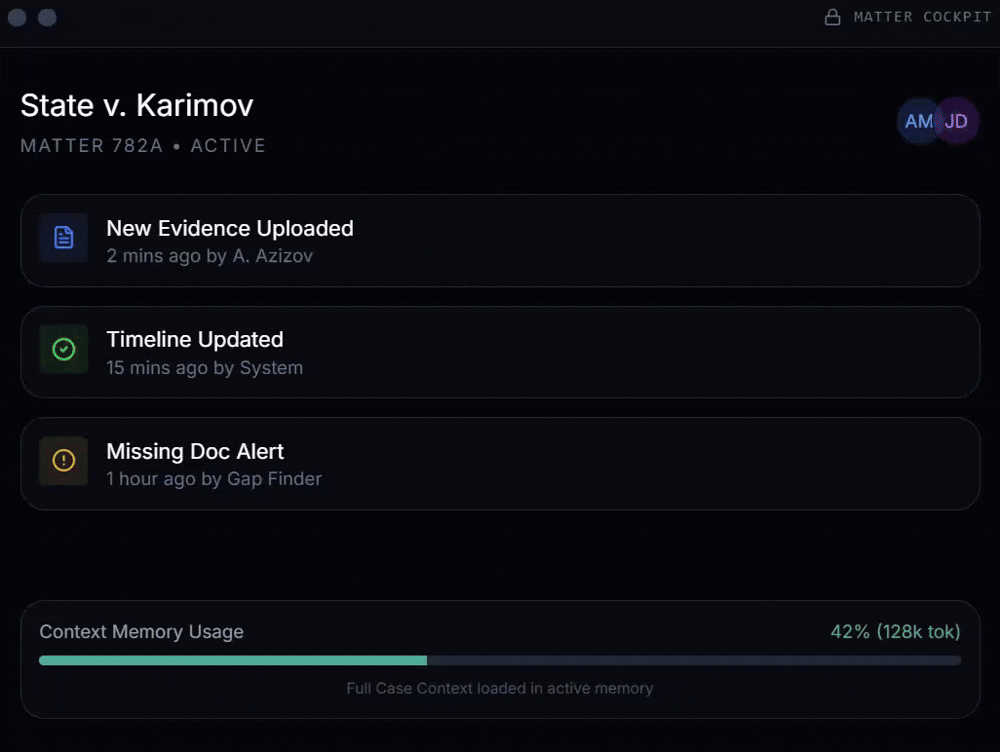1000x752 pixels.
Task: Click the green checkmark icon for Timeline Updated
Action: point(64,349)
